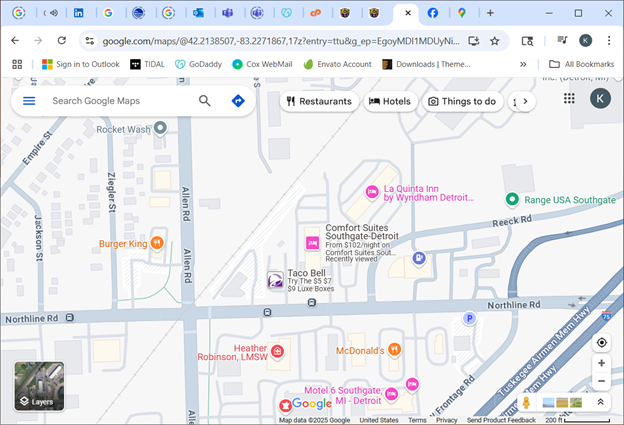Click the Things to do chip
The height and width of the screenshot is (425, 624).
[x=462, y=101]
